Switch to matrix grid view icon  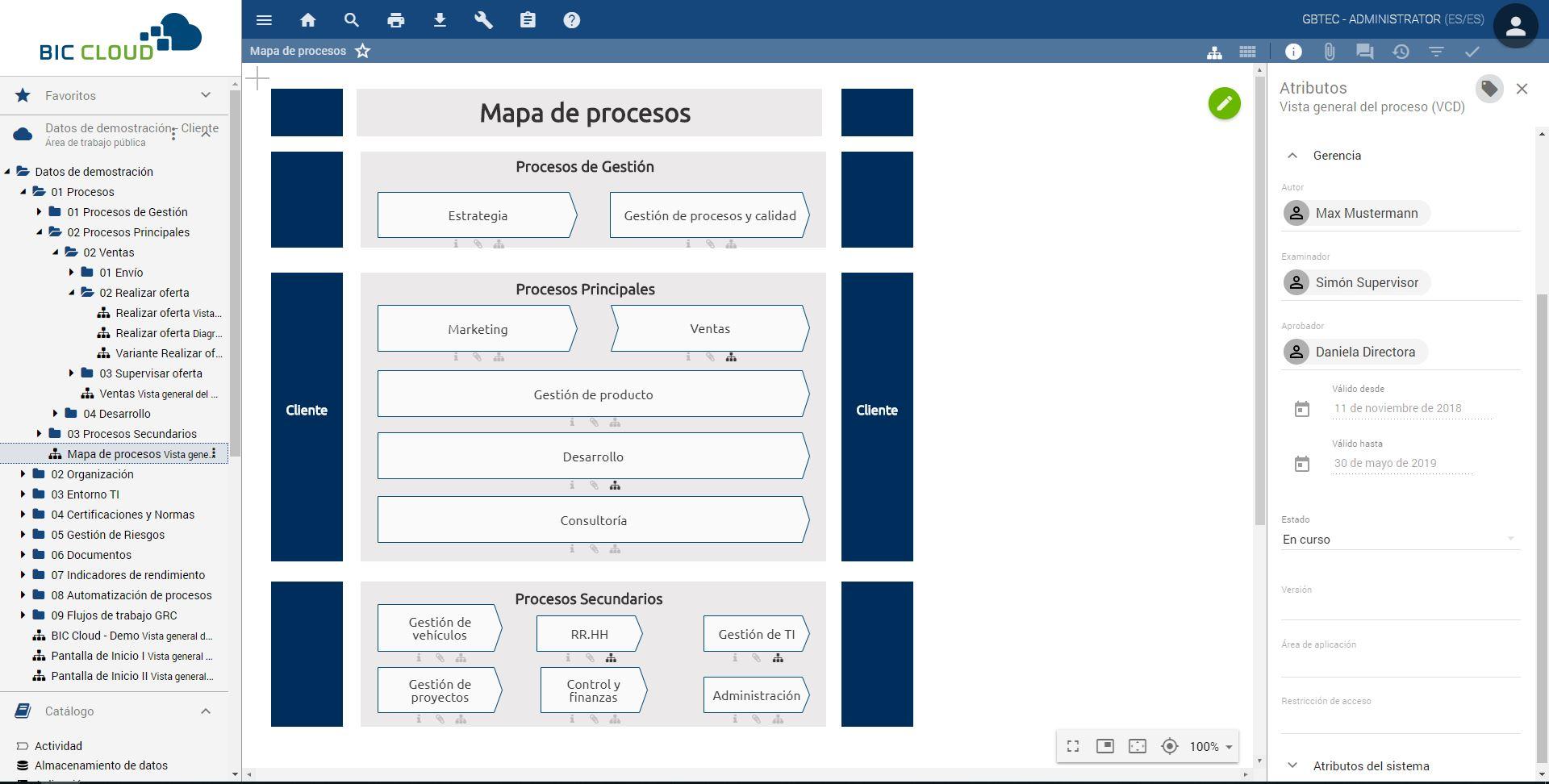pyautogui.click(x=1247, y=52)
